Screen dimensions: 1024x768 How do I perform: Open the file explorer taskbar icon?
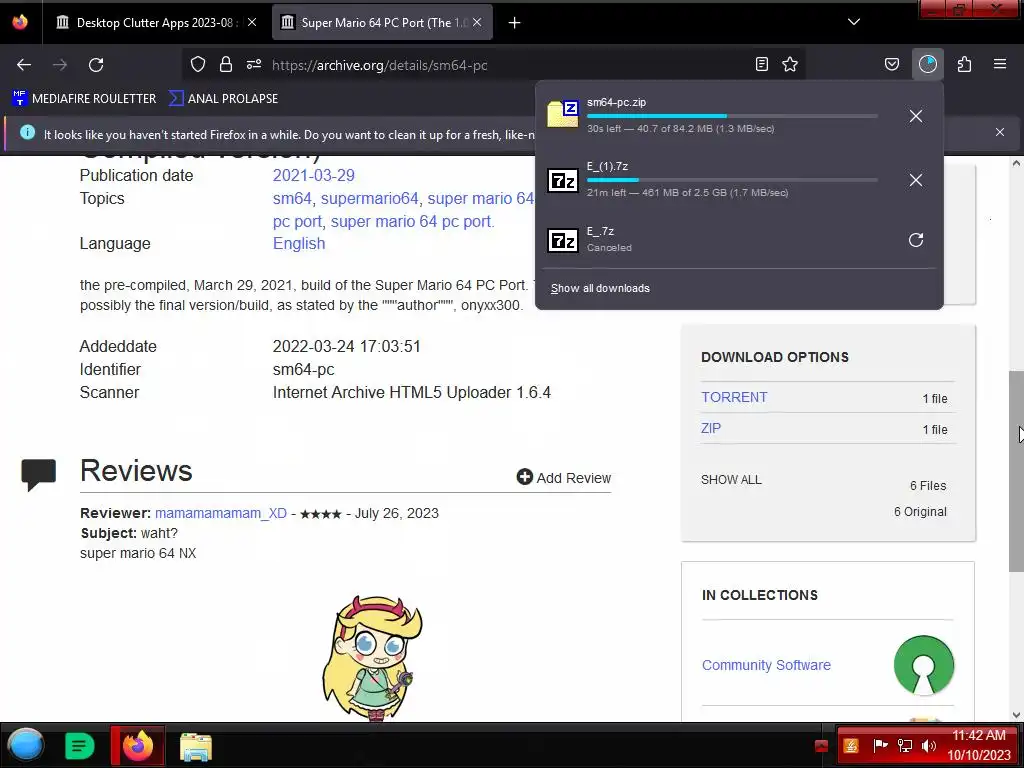[196, 746]
